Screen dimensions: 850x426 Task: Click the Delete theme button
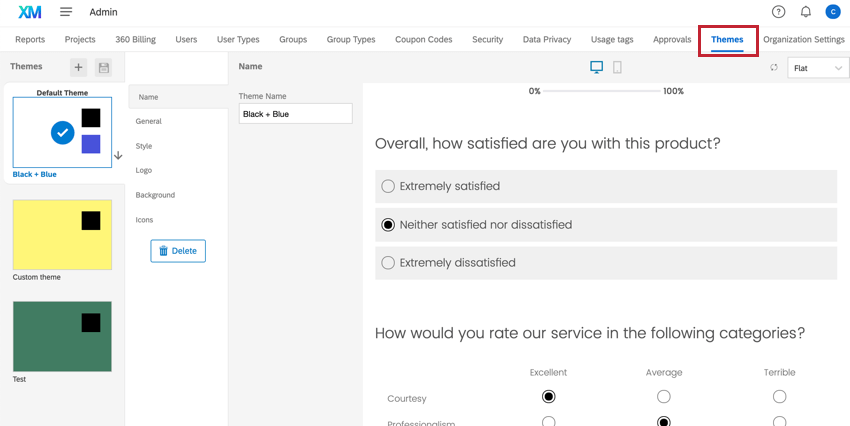point(178,251)
